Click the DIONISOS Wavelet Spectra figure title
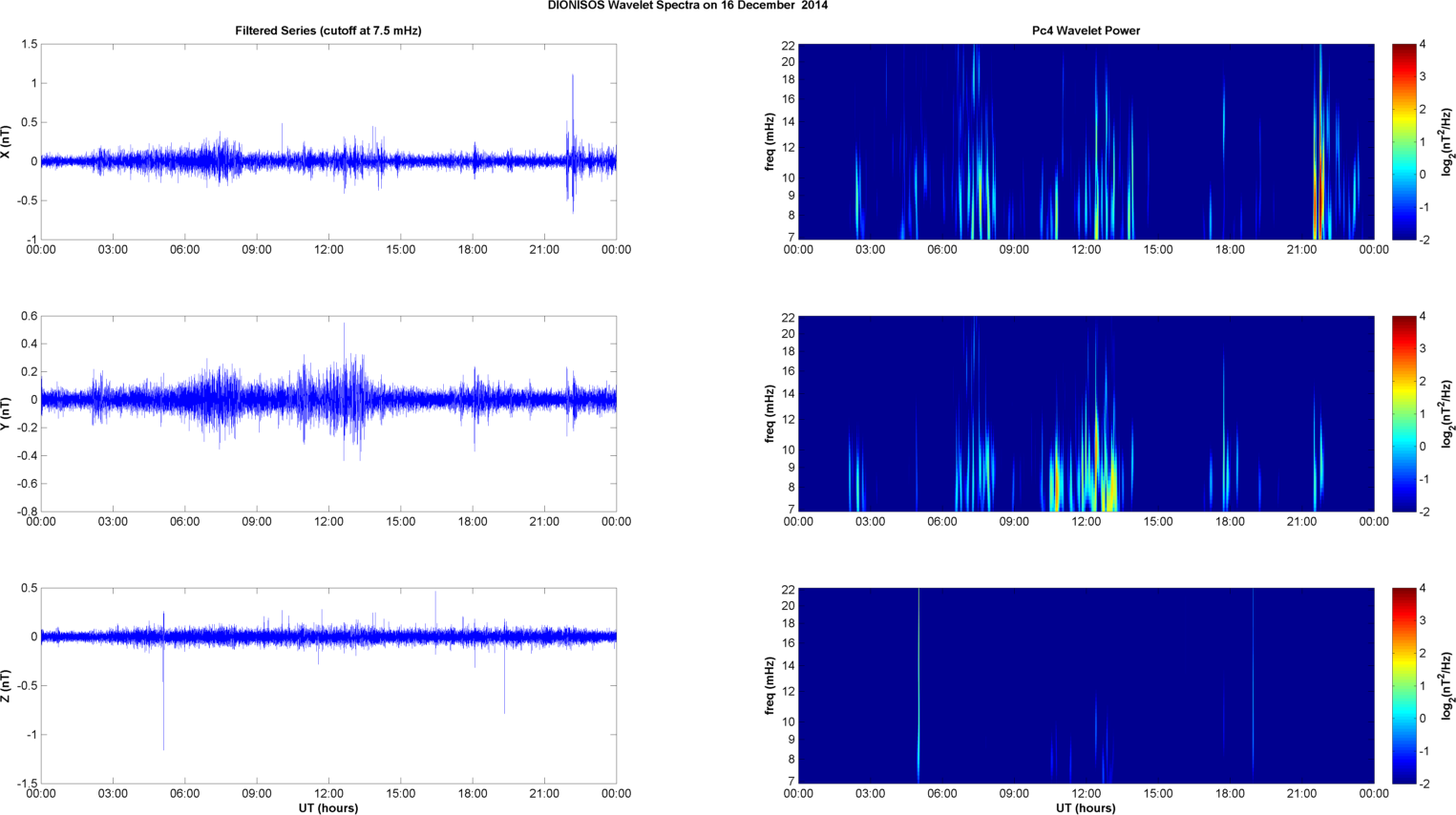Viewport: 1456px width, 815px height. click(x=687, y=6)
